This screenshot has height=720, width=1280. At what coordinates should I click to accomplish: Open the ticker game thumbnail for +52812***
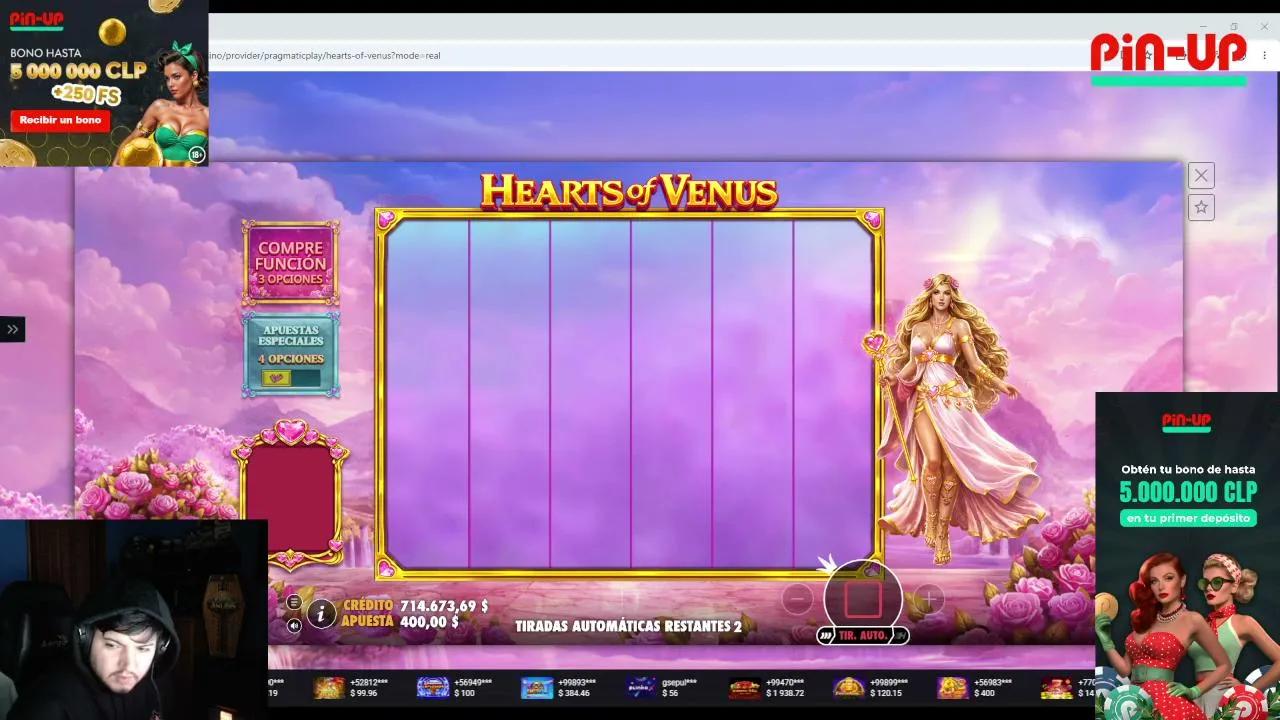click(x=329, y=688)
